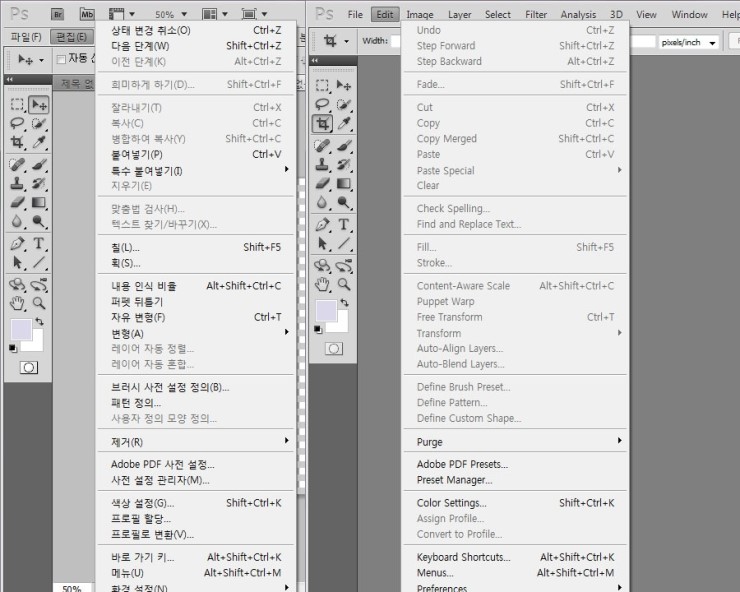This screenshot has height=592, width=740.
Task: Select the Crop tool in the Korean window toolbox
Action: [x=17, y=142]
